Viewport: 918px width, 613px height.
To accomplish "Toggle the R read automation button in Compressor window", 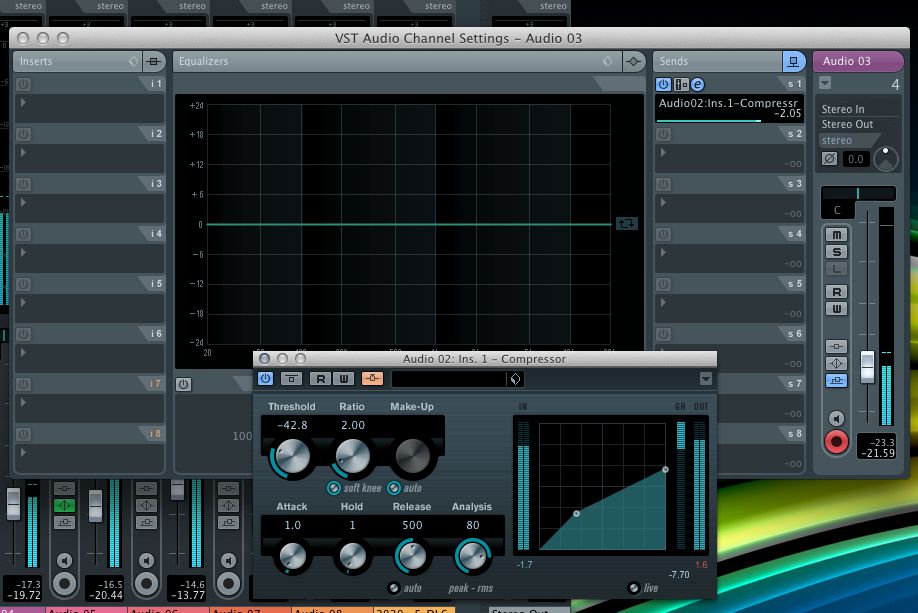I will 321,379.
